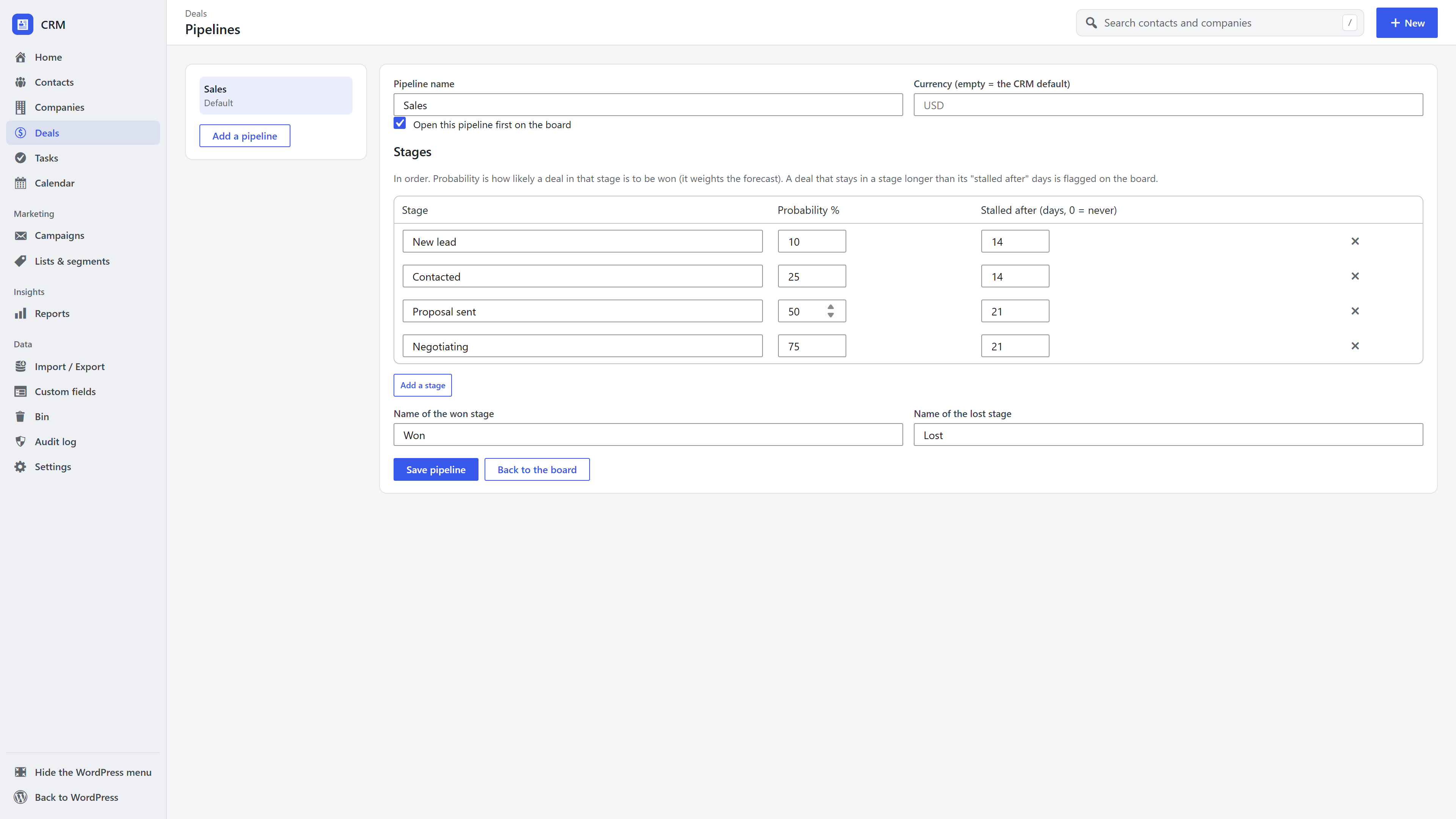Click the Lists & segments tag icon

(x=21, y=261)
